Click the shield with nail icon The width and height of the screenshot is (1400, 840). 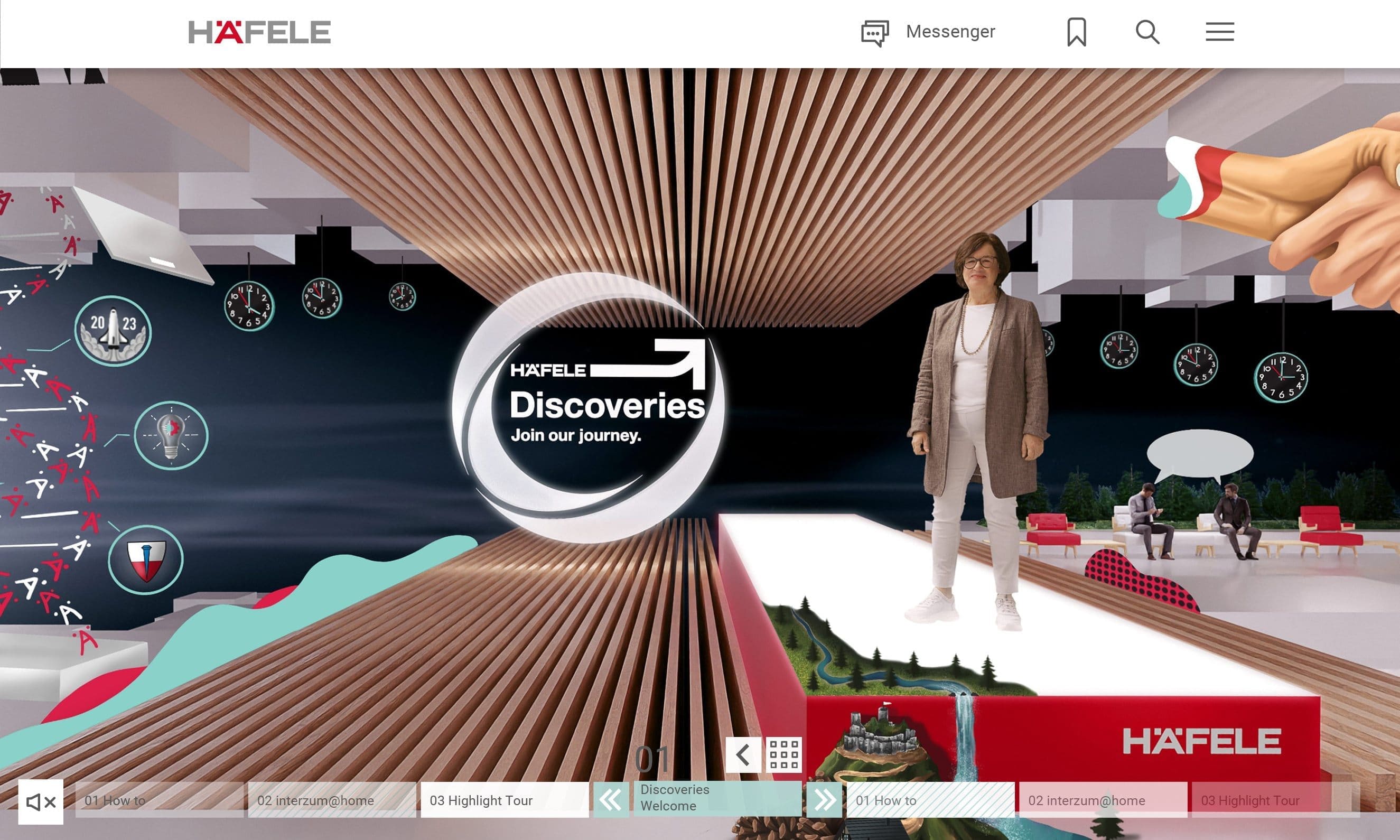146,559
